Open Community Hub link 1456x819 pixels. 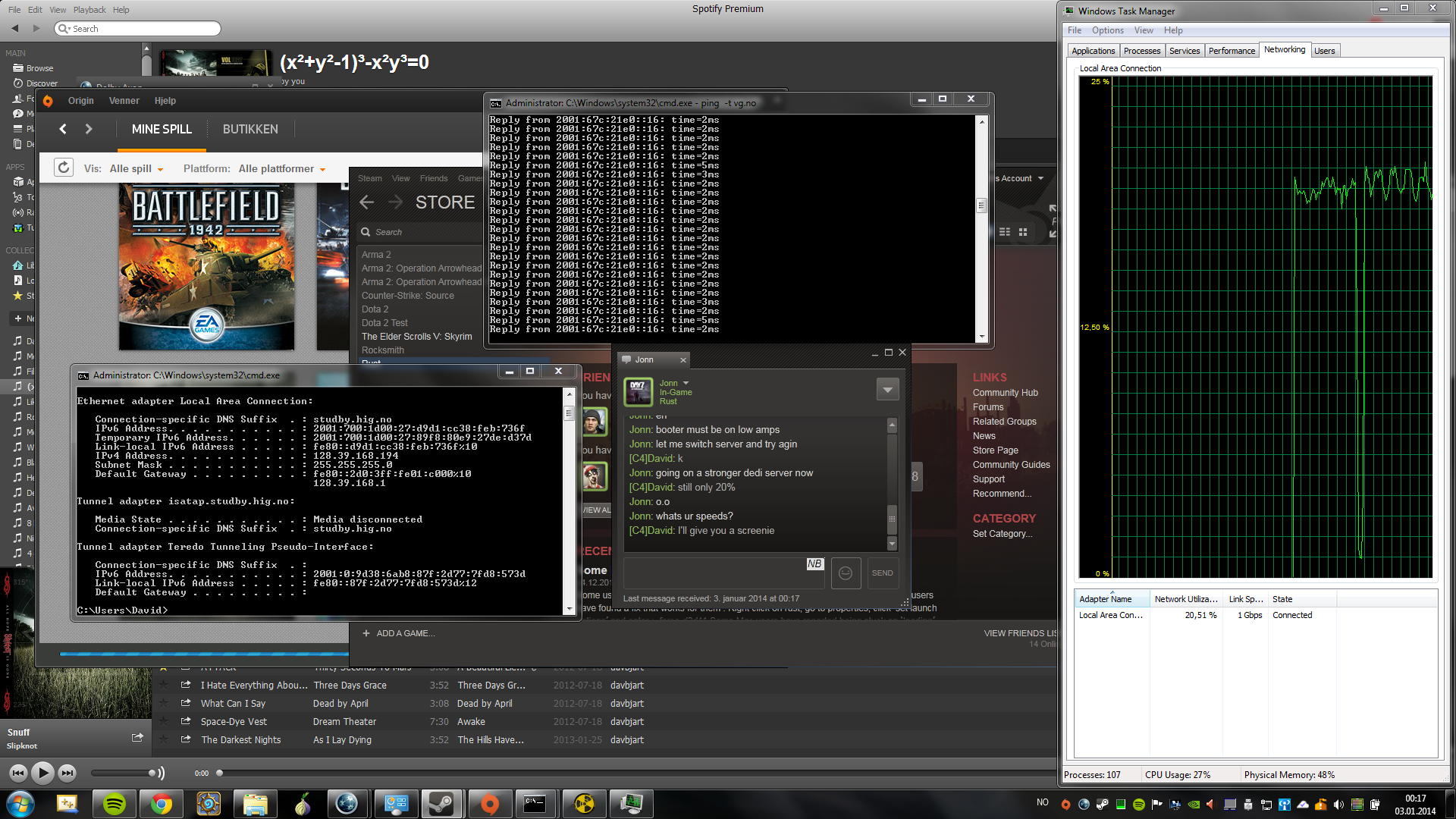[x=1005, y=393]
